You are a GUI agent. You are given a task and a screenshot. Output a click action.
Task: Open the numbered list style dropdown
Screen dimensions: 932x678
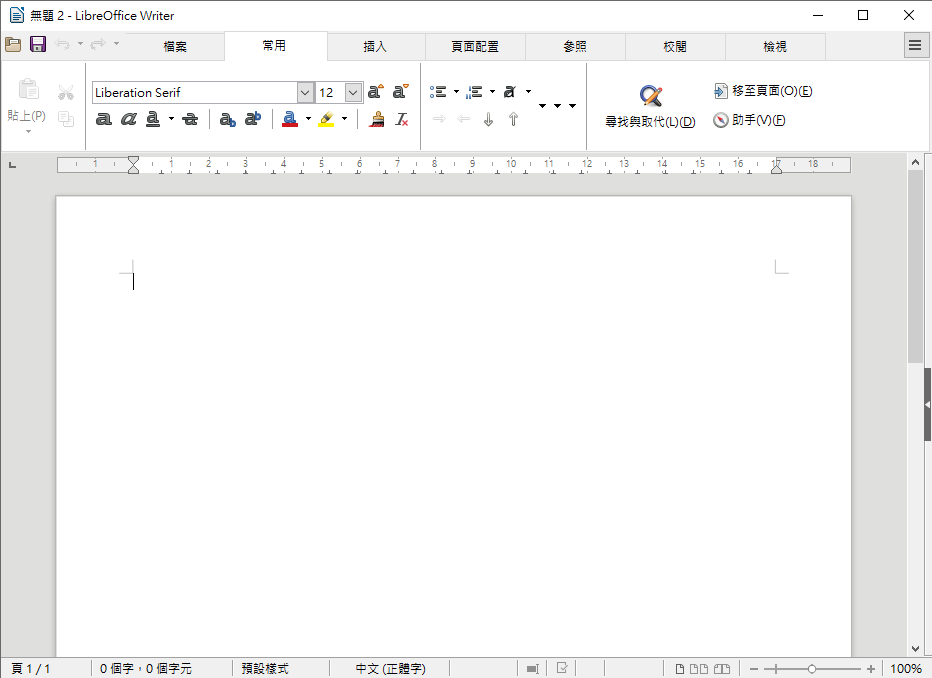click(x=492, y=92)
